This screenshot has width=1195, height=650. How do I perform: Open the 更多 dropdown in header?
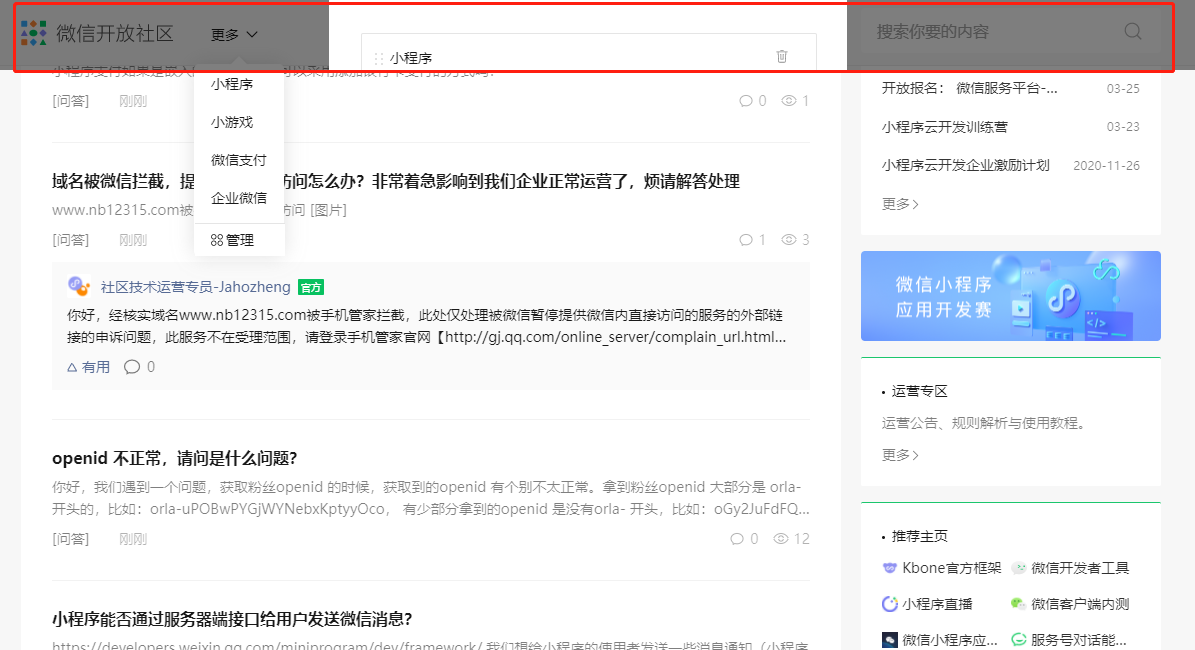[234, 34]
